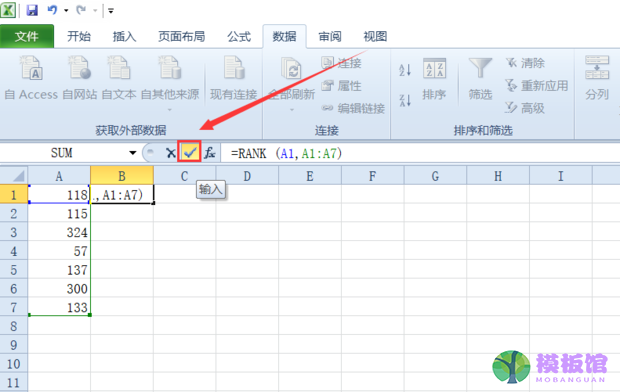Open the undo history dropdown arrow
Screen dimensions: 620x392
pos(66,10)
